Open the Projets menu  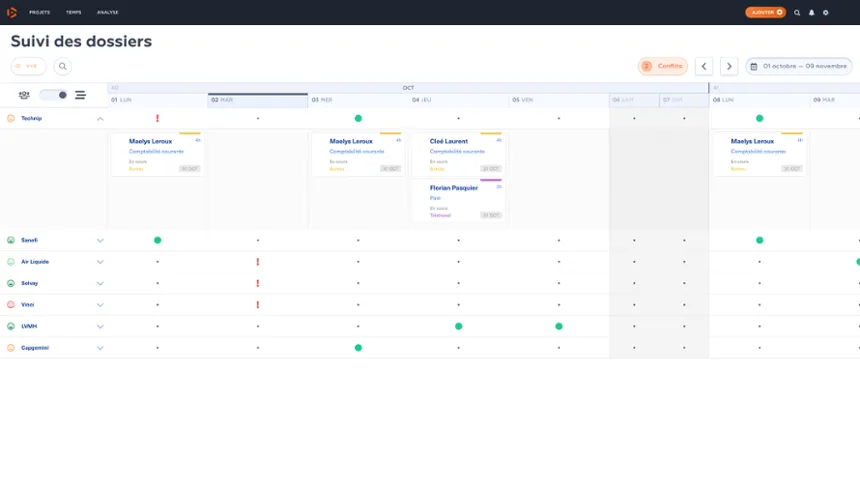[x=39, y=12]
